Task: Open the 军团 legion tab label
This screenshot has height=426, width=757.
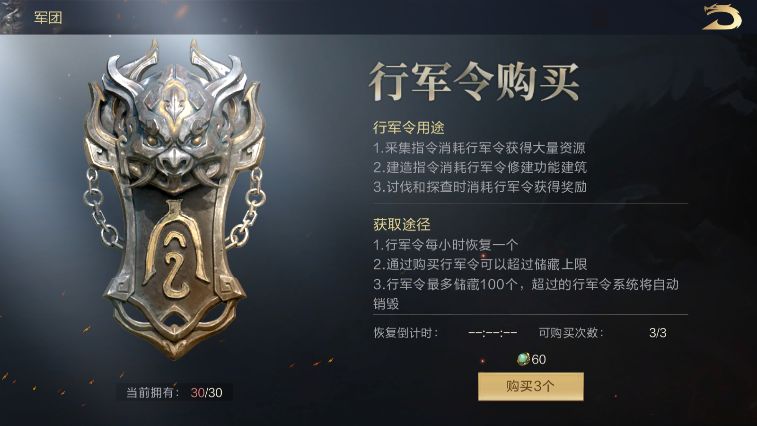Action: (48, 18)
